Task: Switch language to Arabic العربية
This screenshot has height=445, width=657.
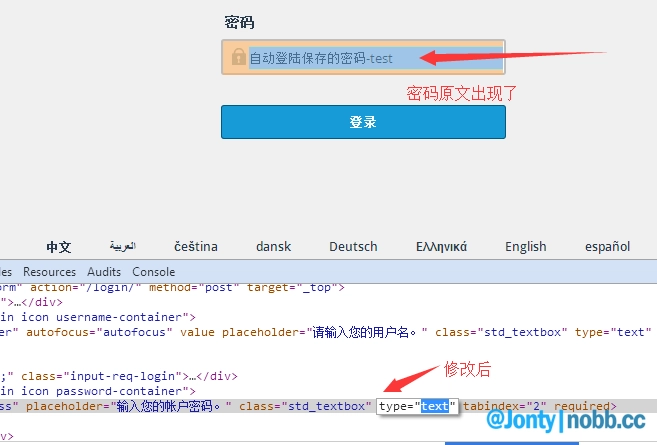Action: click(x=122, y=247)
